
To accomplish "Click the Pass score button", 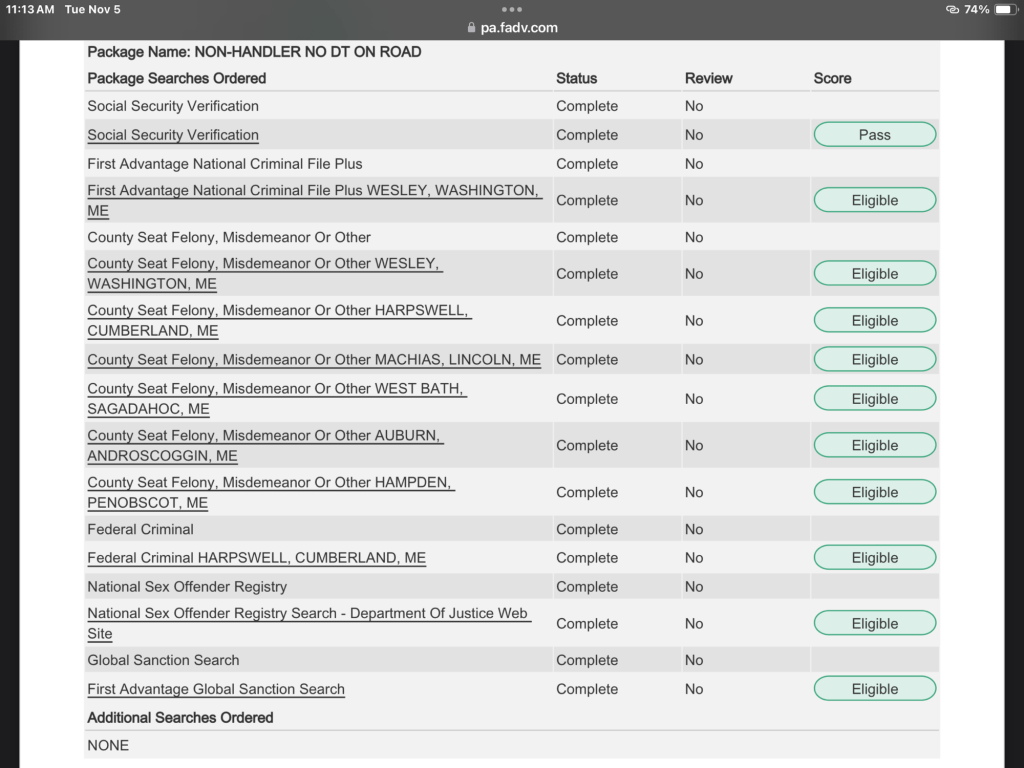I will [x=874, y=135].
